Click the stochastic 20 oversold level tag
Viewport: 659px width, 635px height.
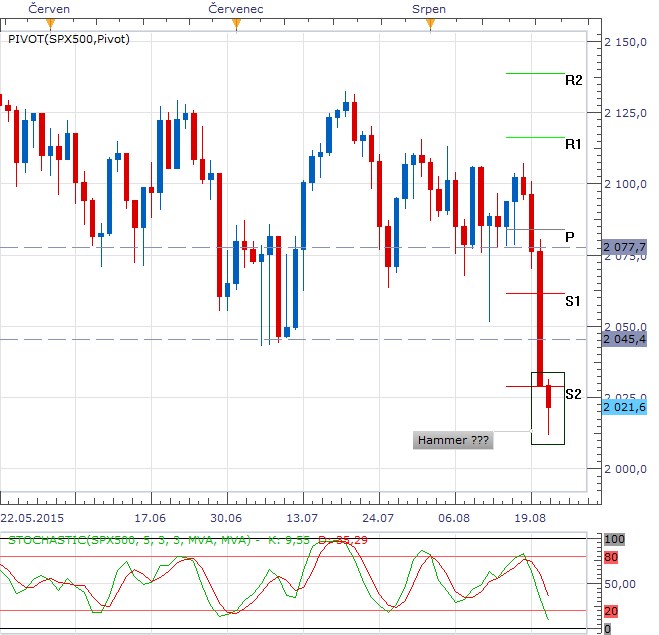[x=611, y=611]
